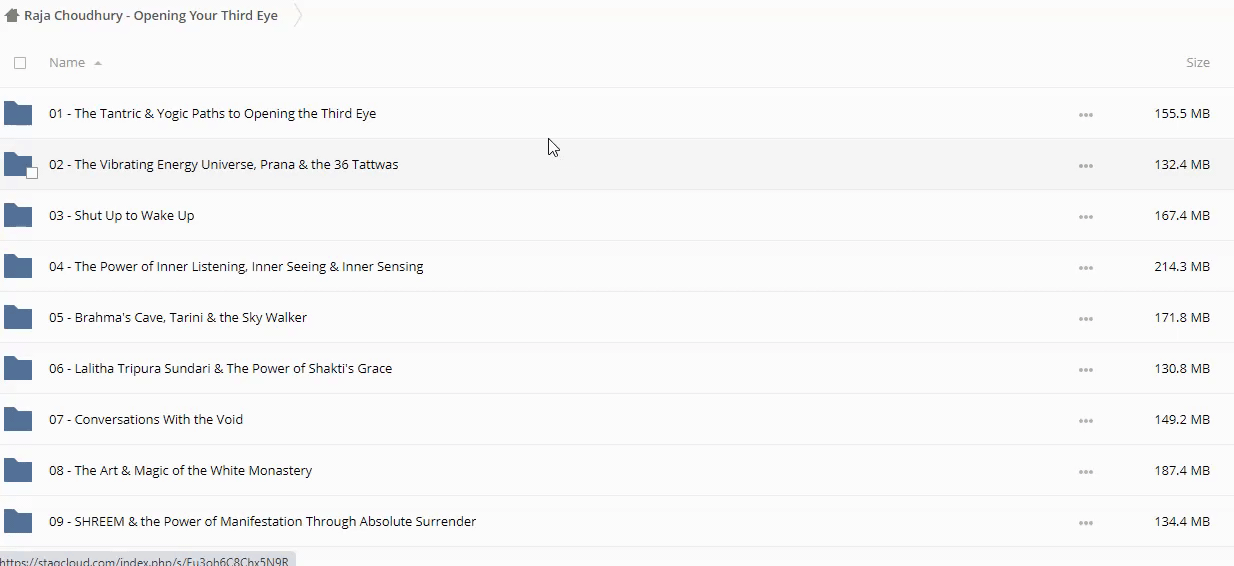Click folder icon for 07 Conversations With the Void

[18, 419]
